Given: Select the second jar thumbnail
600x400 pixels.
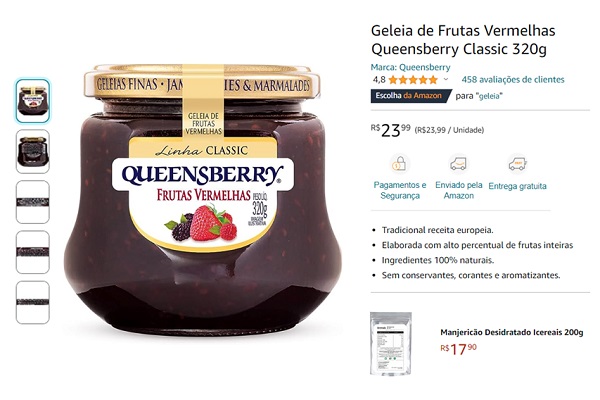Looking at the screenshot, I should click(x=33, y=152).
